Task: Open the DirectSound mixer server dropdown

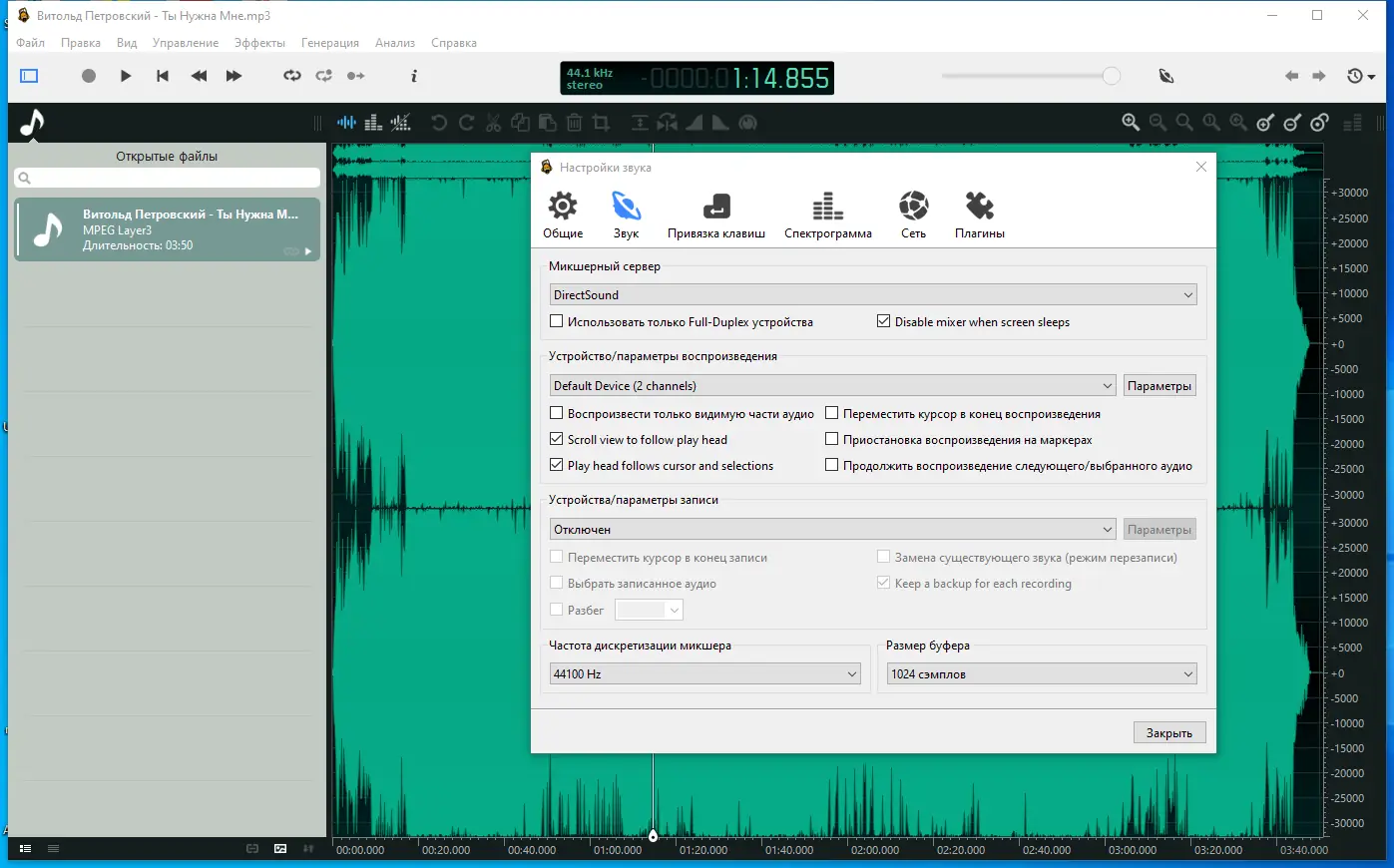Action: pyautogui.click(x=1186, y=294)
